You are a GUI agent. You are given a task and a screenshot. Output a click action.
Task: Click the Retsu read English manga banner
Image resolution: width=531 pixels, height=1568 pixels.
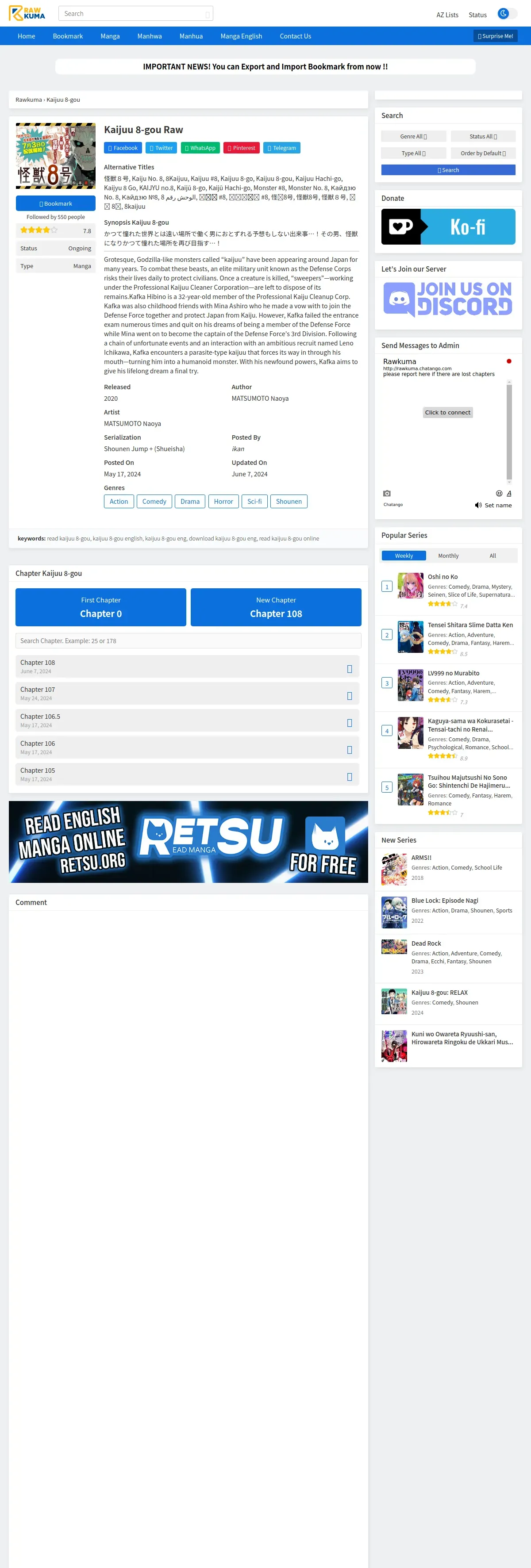(188, 841)
